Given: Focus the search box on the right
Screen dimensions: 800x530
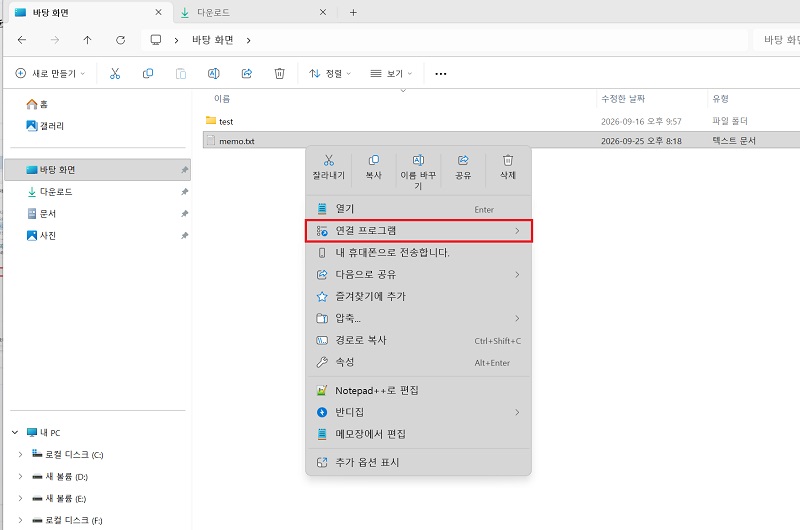Looking at the screenshot, I should coord(777,40).
